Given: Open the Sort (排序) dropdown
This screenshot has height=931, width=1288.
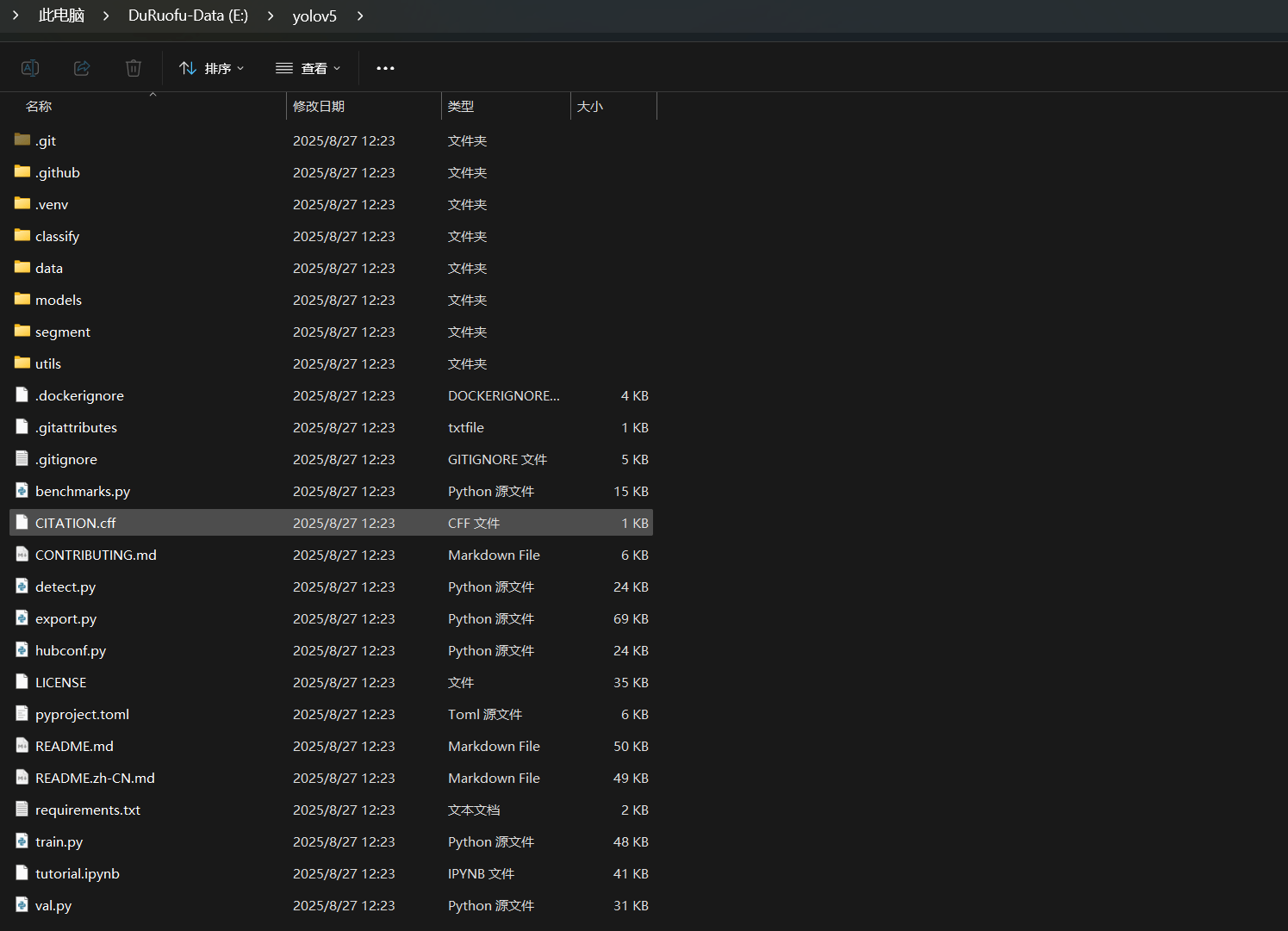Looking at the screenshot, I should [211, 68].
